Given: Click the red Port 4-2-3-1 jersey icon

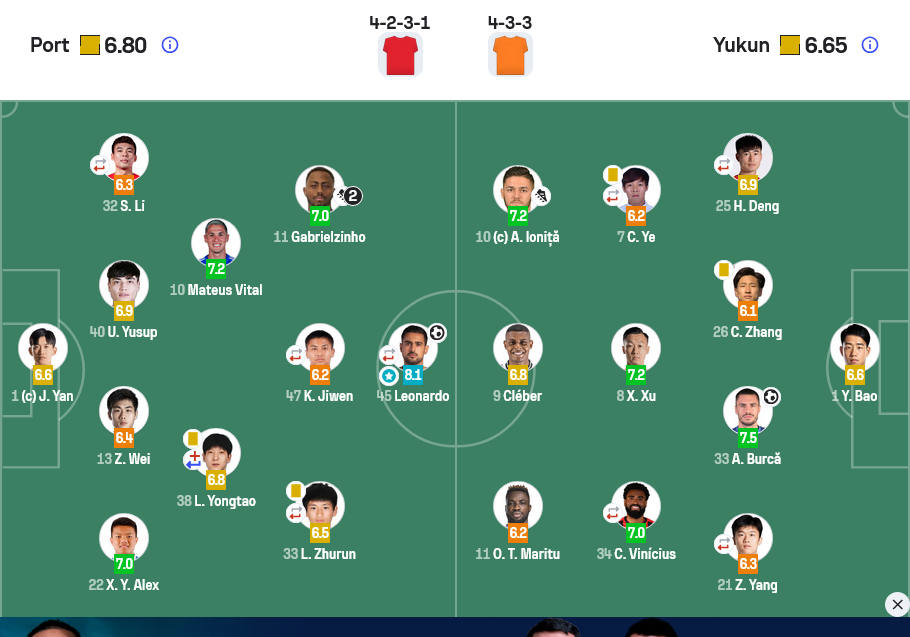Looking at the screenshot, I should coord(400,53).
